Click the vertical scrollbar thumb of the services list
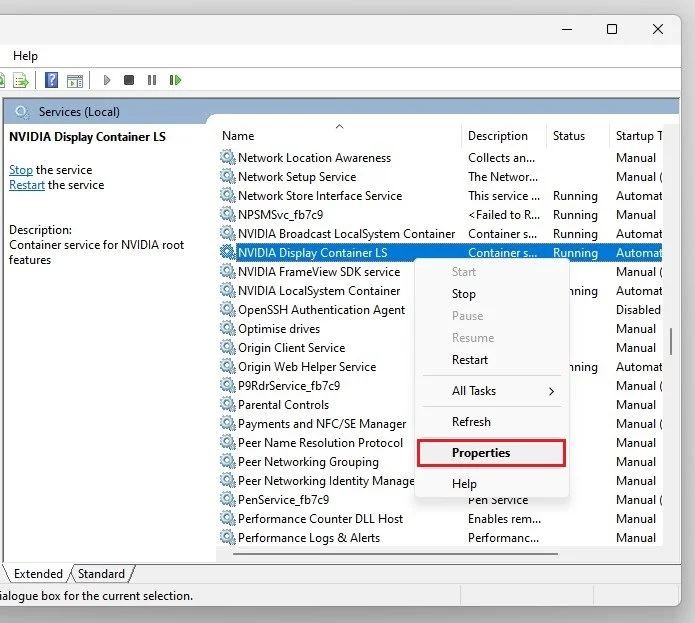695x623 pixels. (671, 341)
